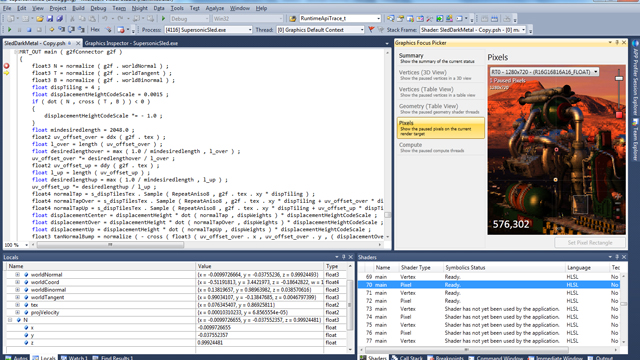Click the Save floppy disk icon
This screenshot has height=360, width=640.
50,19
